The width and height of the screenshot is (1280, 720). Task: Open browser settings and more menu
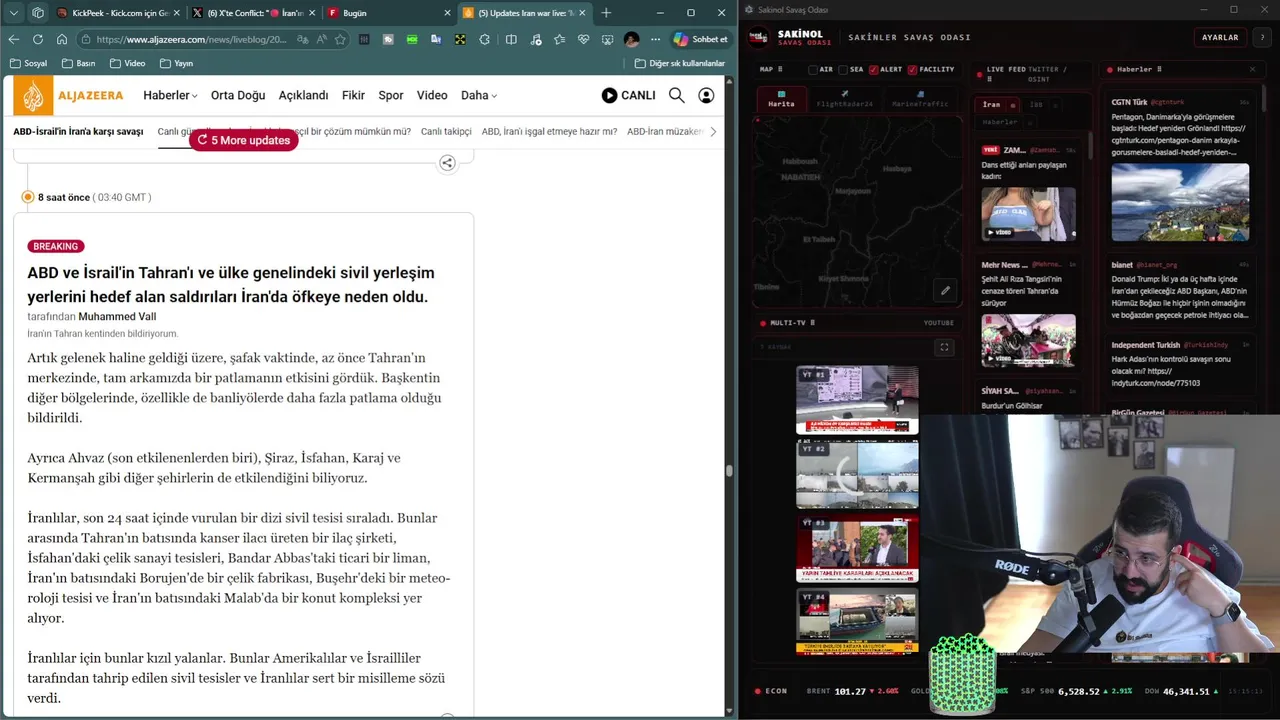655,40
